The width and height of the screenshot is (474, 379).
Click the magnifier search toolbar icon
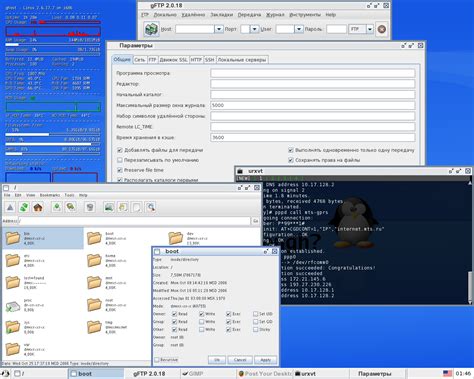[151, 207]
